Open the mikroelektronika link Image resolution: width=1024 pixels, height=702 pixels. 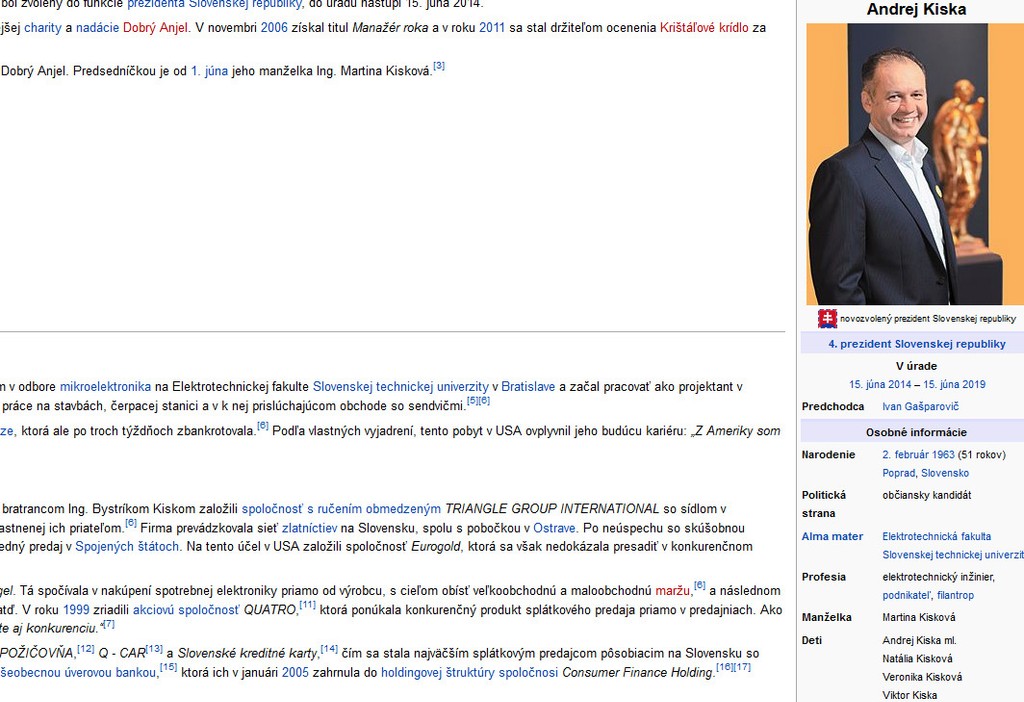tap(105, 386)
